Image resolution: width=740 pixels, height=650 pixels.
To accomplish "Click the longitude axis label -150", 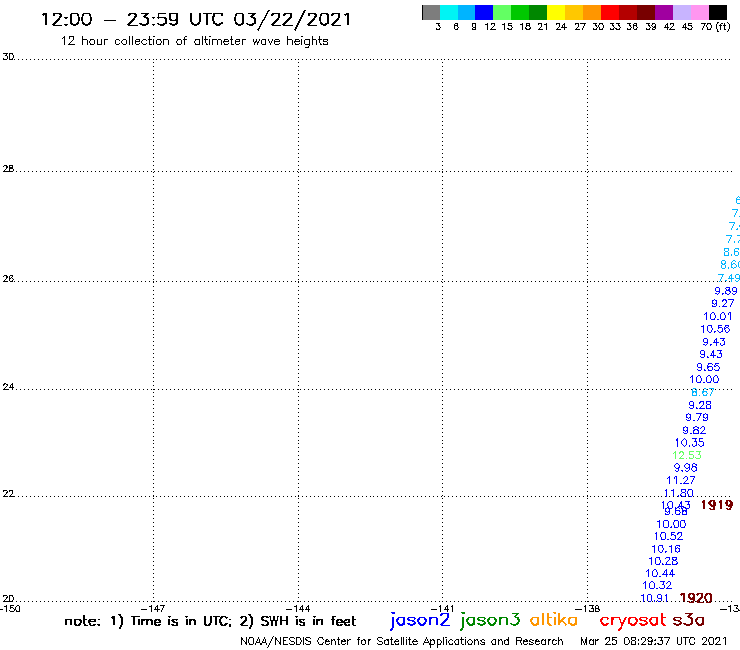I will pyautogui.click(x=10, y=608).
